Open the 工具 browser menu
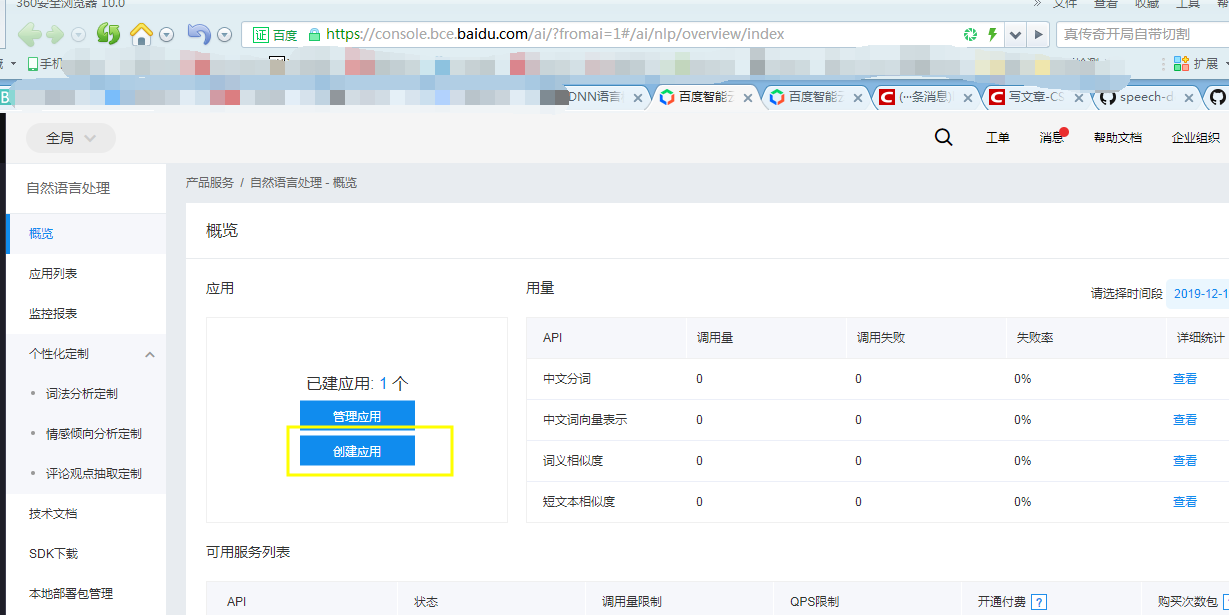Viewport: 1229px width, 615px height. [1187, 4]
